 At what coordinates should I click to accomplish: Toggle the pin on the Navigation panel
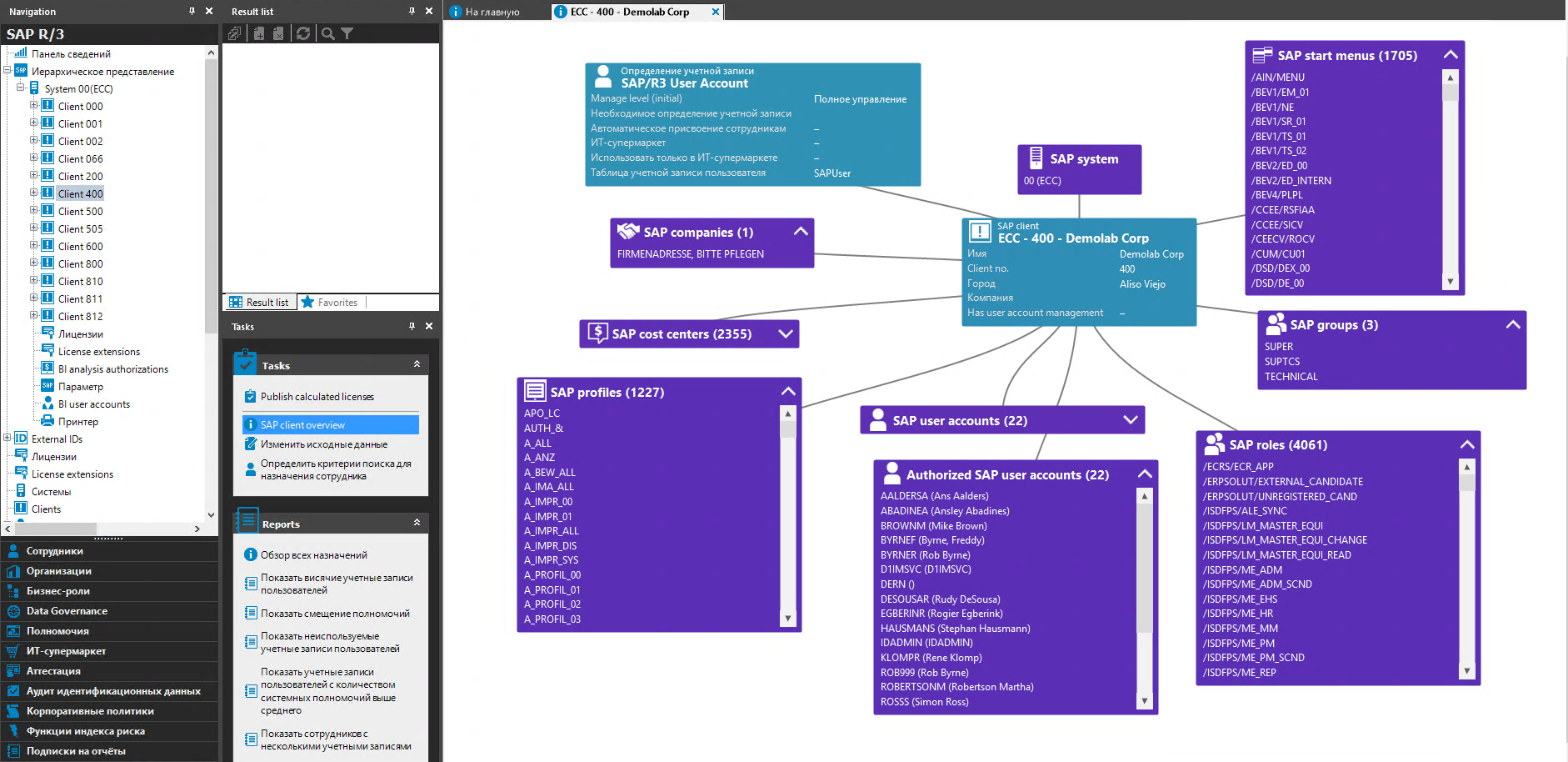pyautogui.click(x=192, y=11)
